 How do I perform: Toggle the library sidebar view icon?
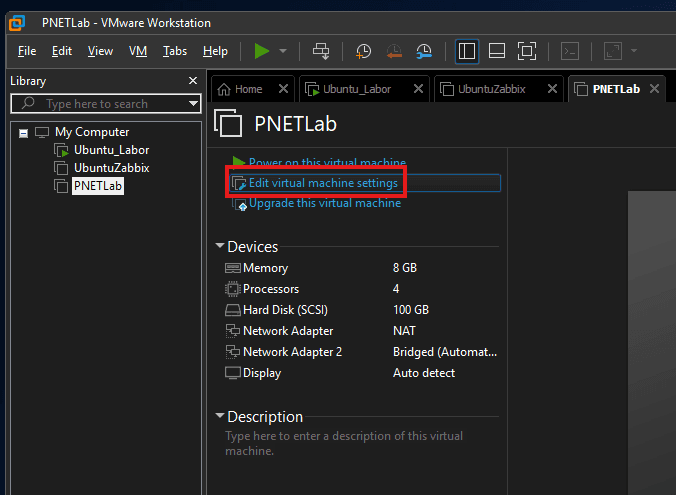coord(467,51)
